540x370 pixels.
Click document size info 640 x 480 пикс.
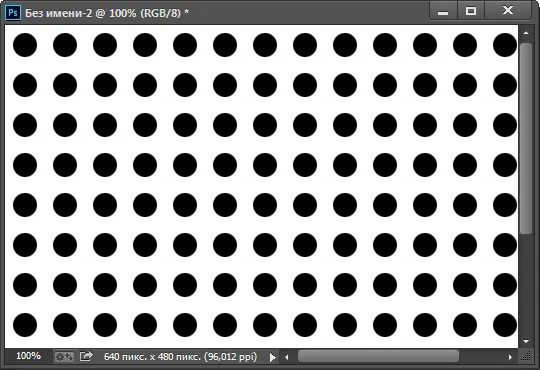click(180, 357)
